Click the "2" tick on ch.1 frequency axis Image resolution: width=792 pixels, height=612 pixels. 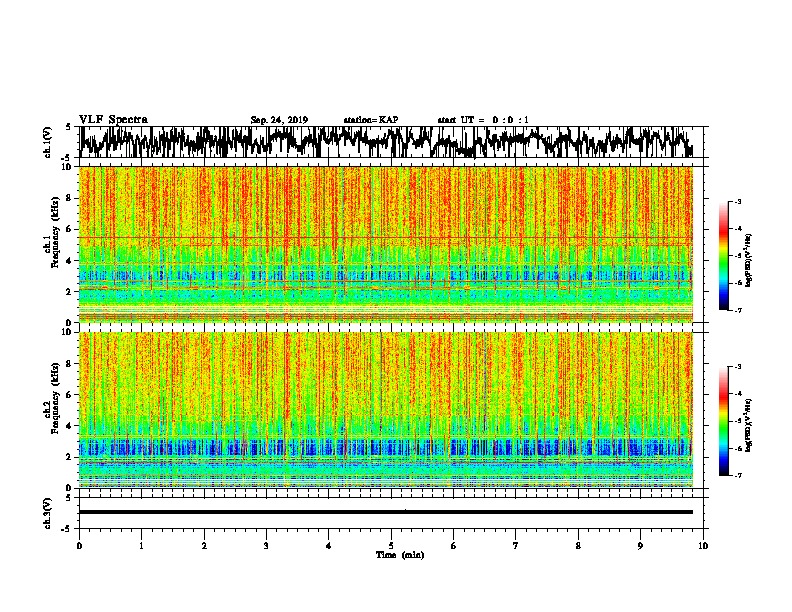click(x=69, y=292)
